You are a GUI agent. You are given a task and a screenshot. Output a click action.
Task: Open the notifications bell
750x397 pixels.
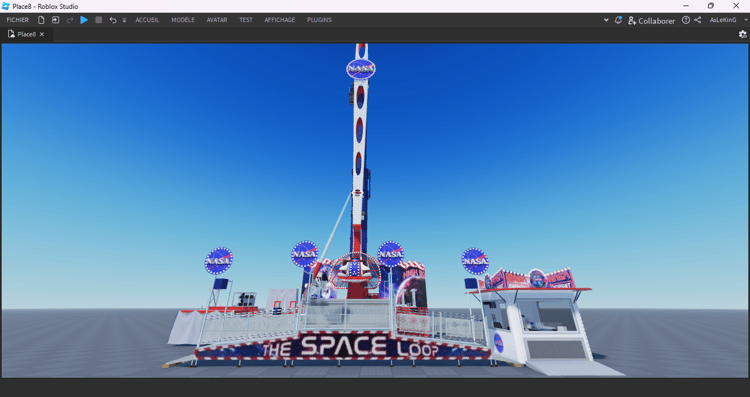click(x=618, y=20)
